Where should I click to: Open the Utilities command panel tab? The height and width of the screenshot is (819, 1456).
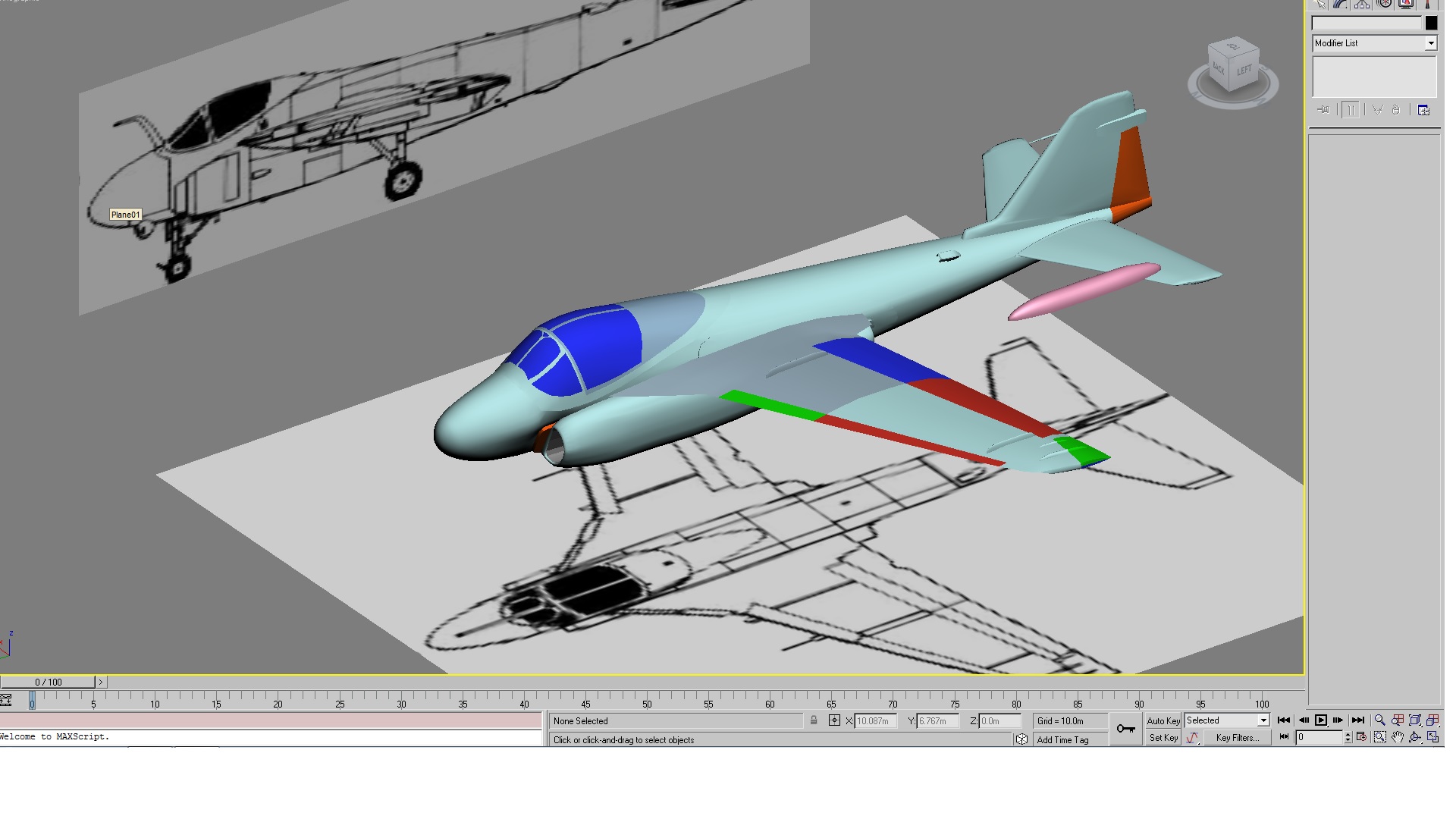pyautogui.click(x=1427, y=4)
